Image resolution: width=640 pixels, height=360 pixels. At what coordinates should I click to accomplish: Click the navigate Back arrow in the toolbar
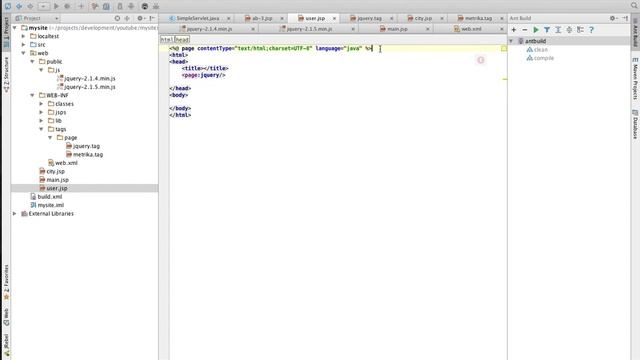point(19,6)
